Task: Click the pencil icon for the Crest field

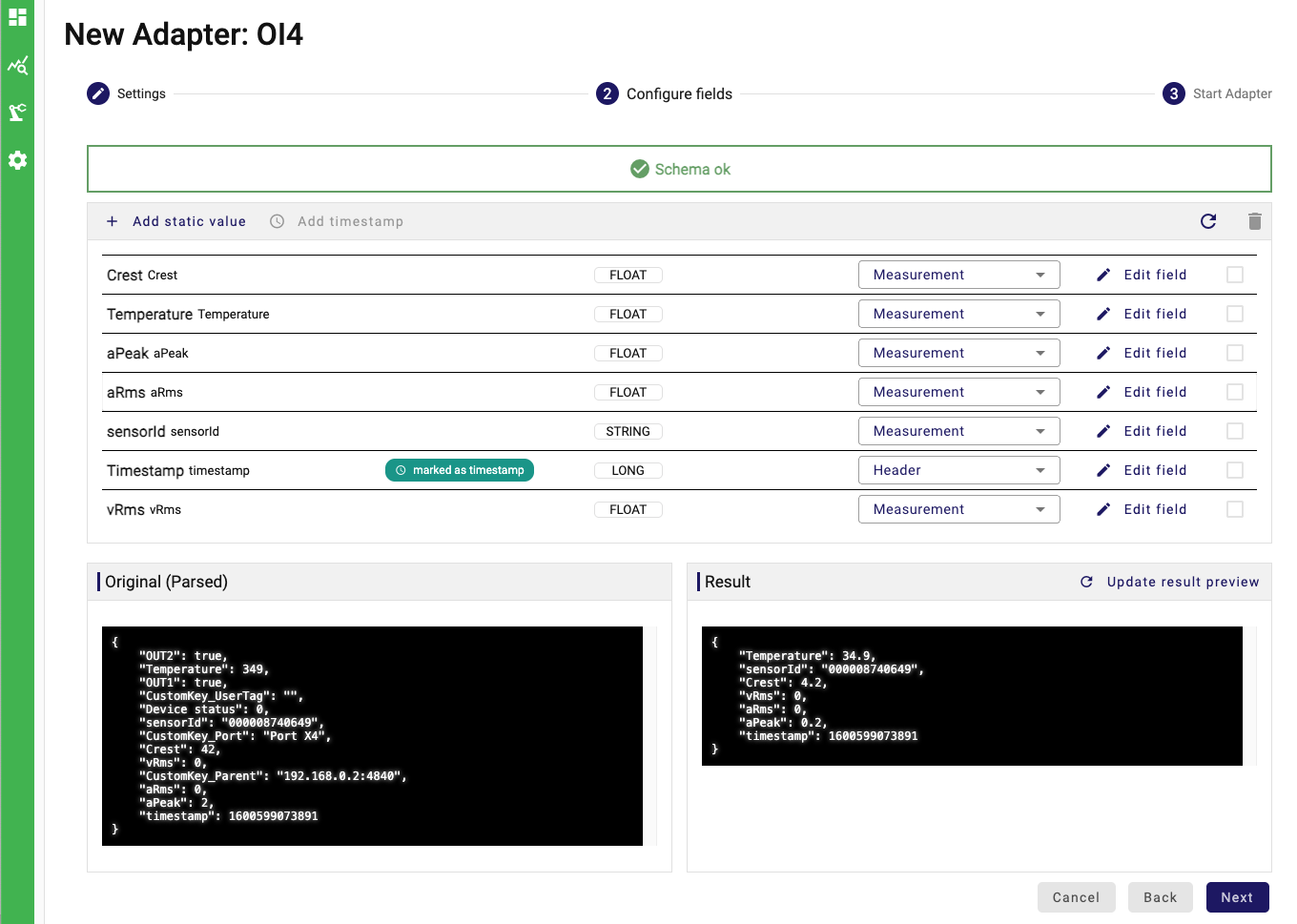Action: click(x=1103, y=275)
